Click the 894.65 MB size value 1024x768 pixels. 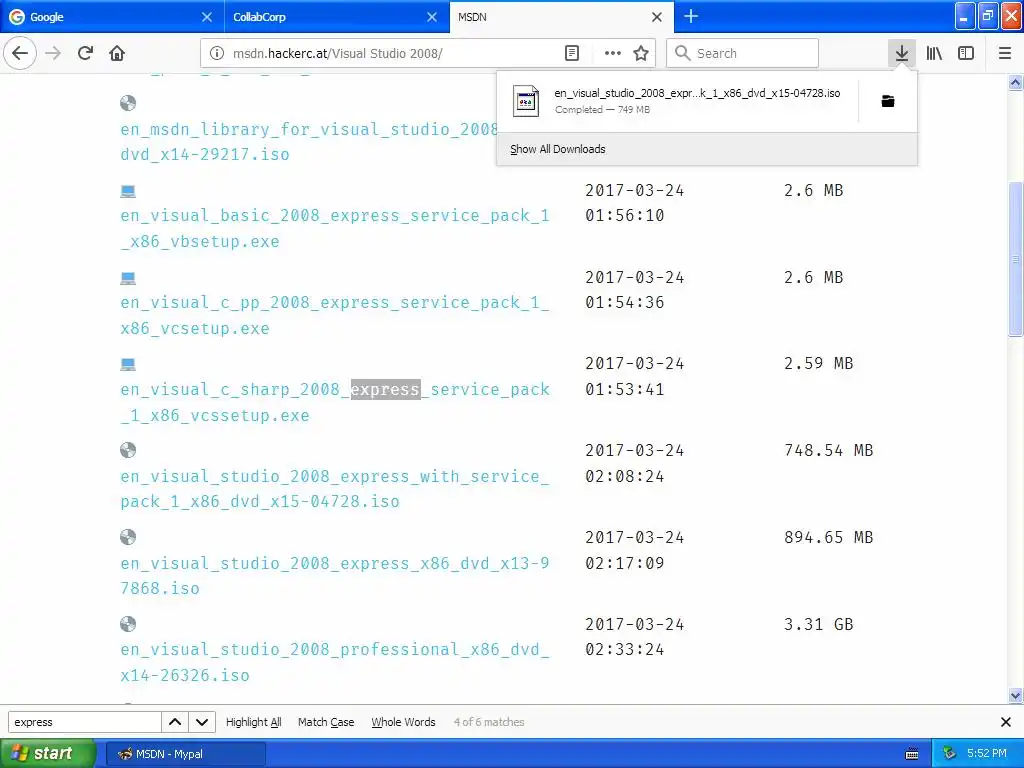coord(828,537)
